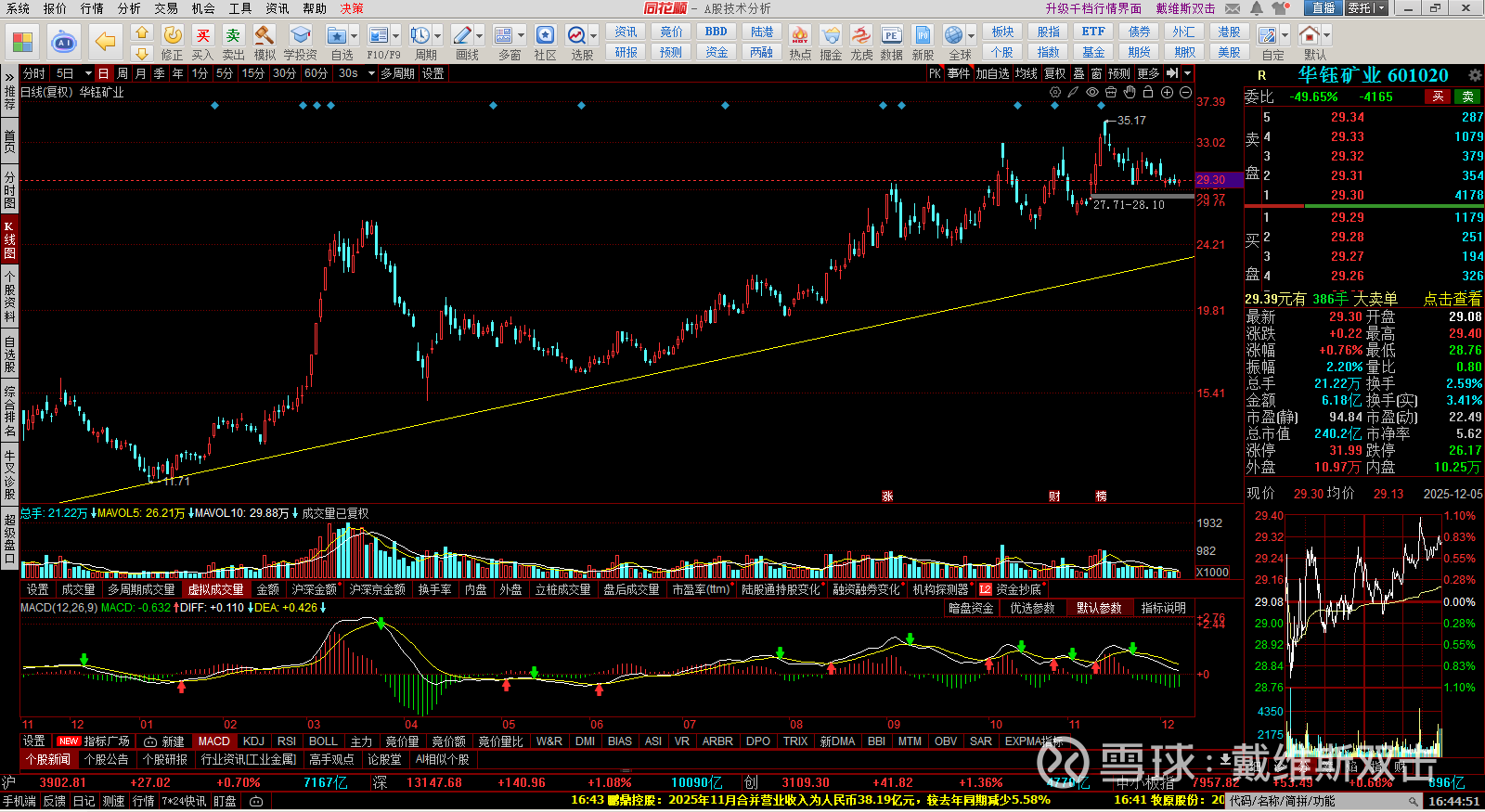Image resolution: width=1485 pixels, height=812 pixels.
Task: Toggle the chart lock icon
Action: point(1148,92)
